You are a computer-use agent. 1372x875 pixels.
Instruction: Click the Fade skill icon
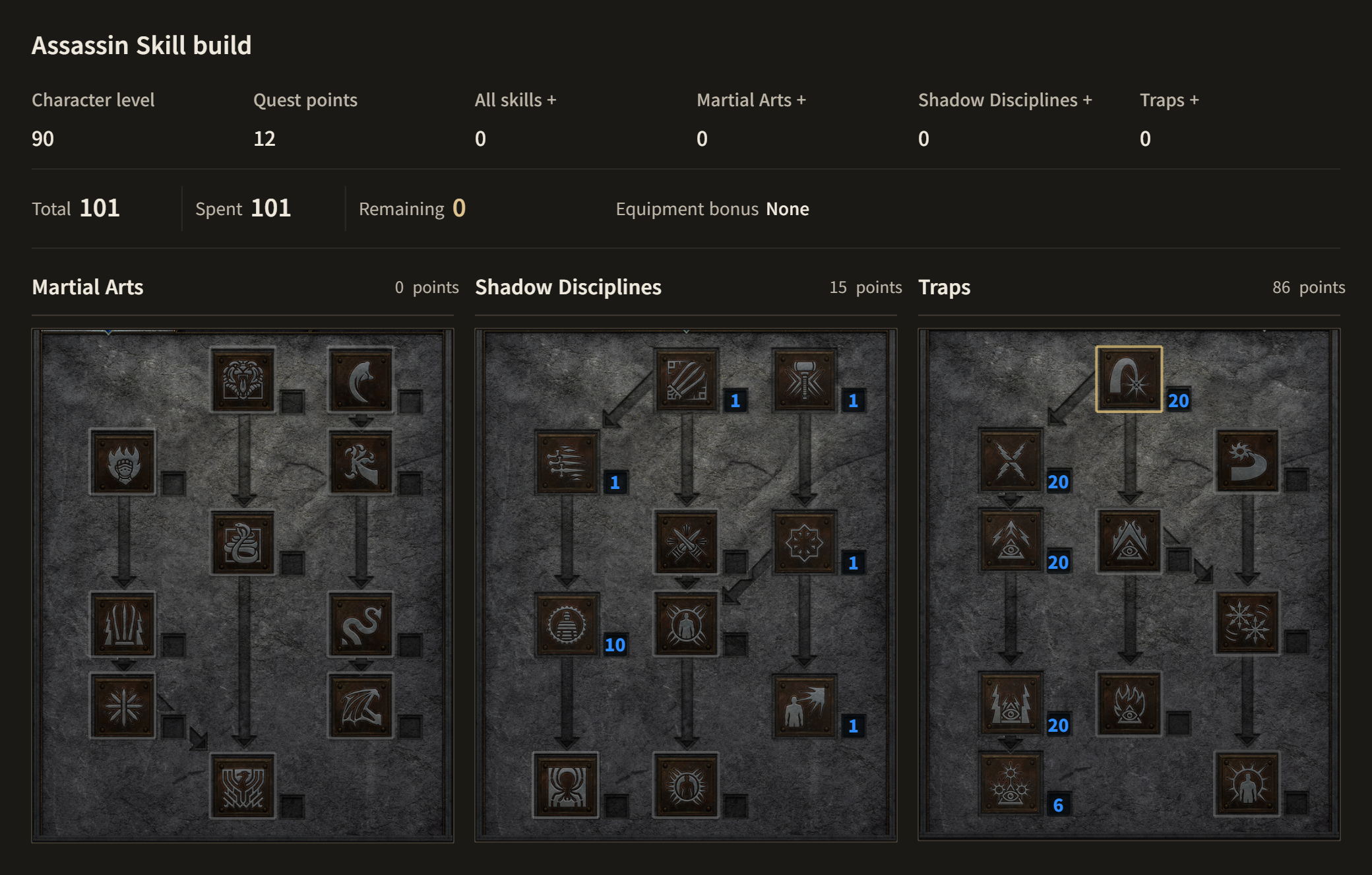tap(567, 624)
